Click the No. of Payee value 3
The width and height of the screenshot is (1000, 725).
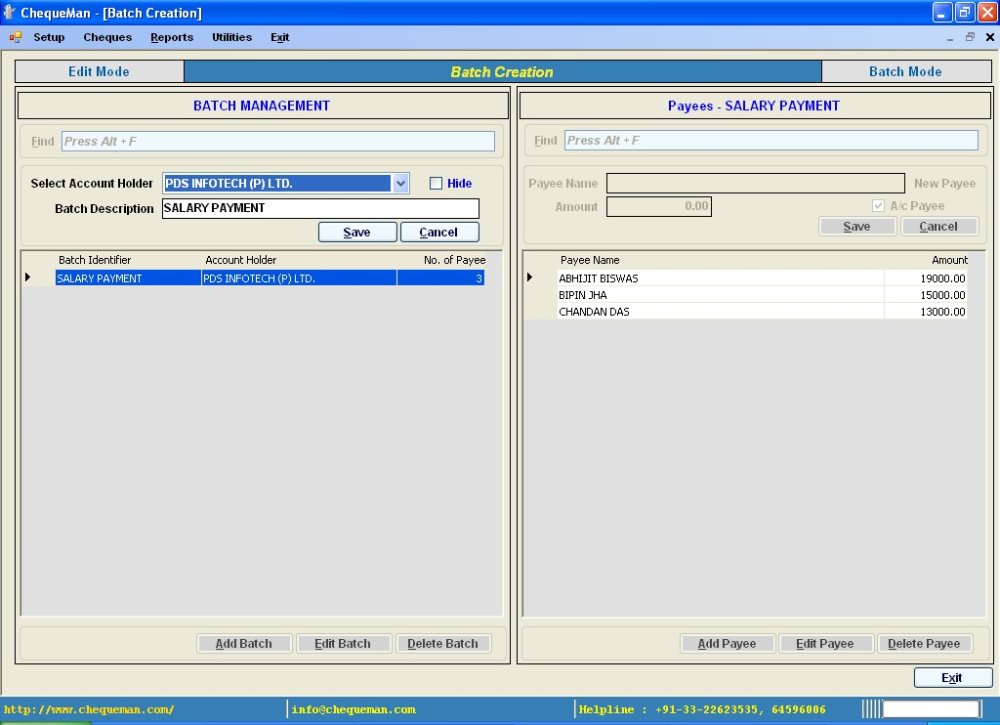pyautogui.click(x=441, y=278)
